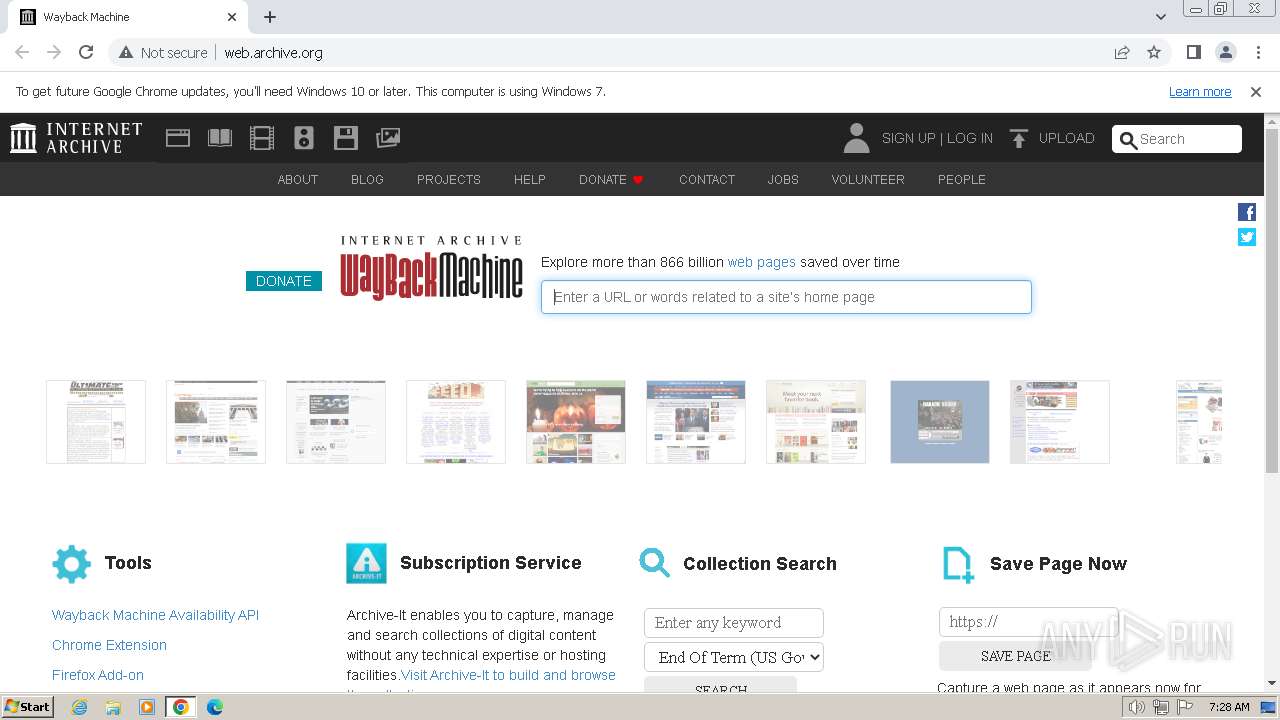Screen dimensions: 1280x720
Task: Focus the top-right Search box
Action: pyautogui.click(x=1177, y=139)
